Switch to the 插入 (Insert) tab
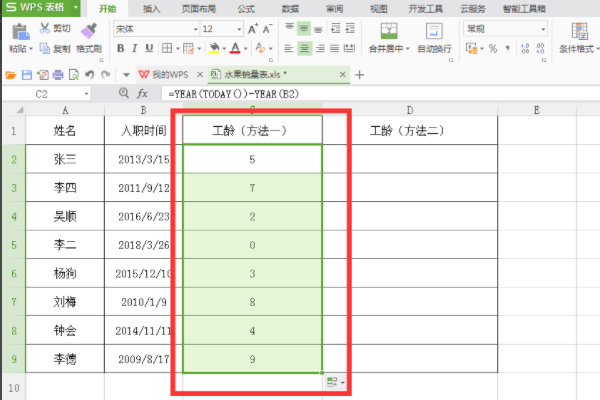The width and height of the screenshot is (600, 400). click(152, 9)
